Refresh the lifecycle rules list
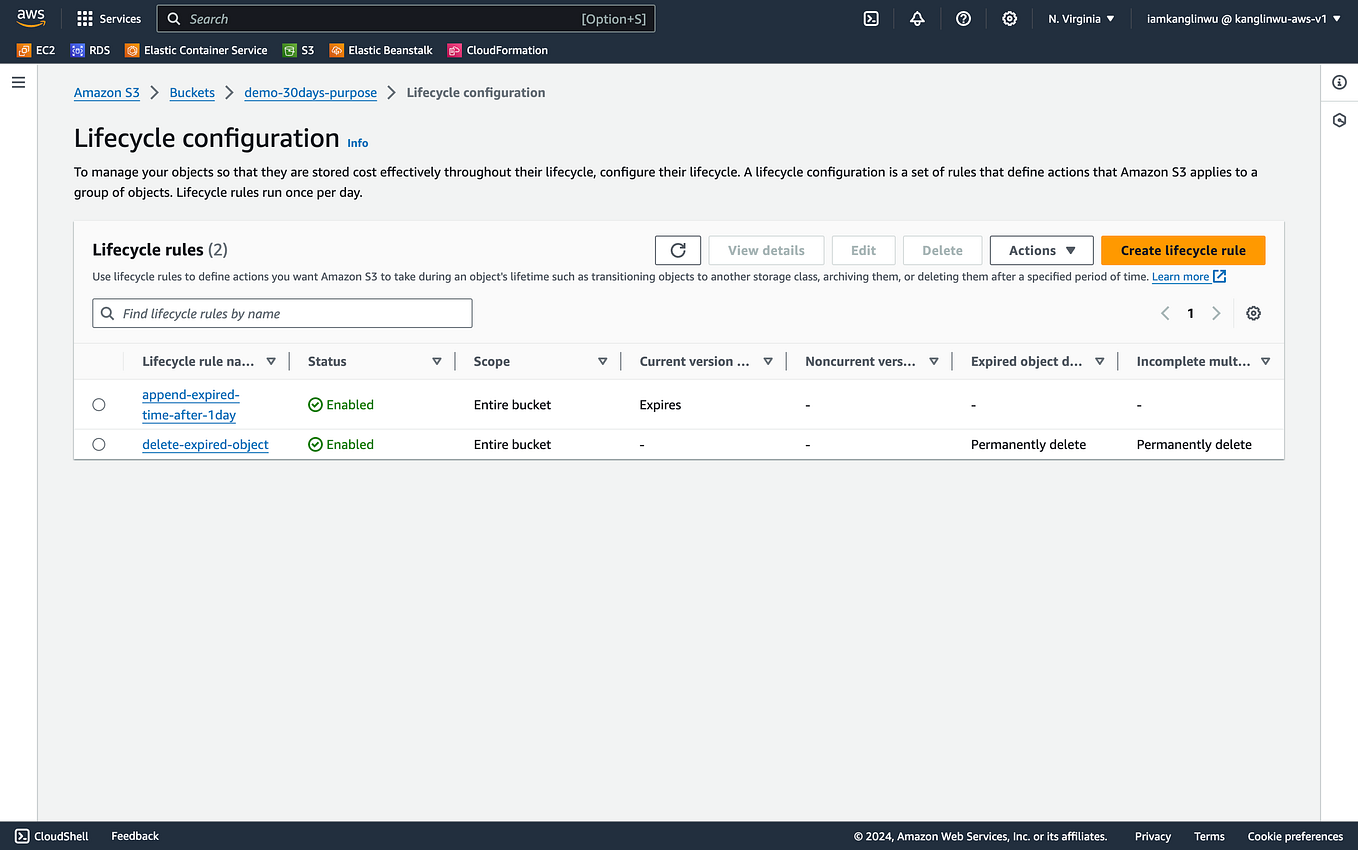1358x850 pixels. [x=677, y=250]
